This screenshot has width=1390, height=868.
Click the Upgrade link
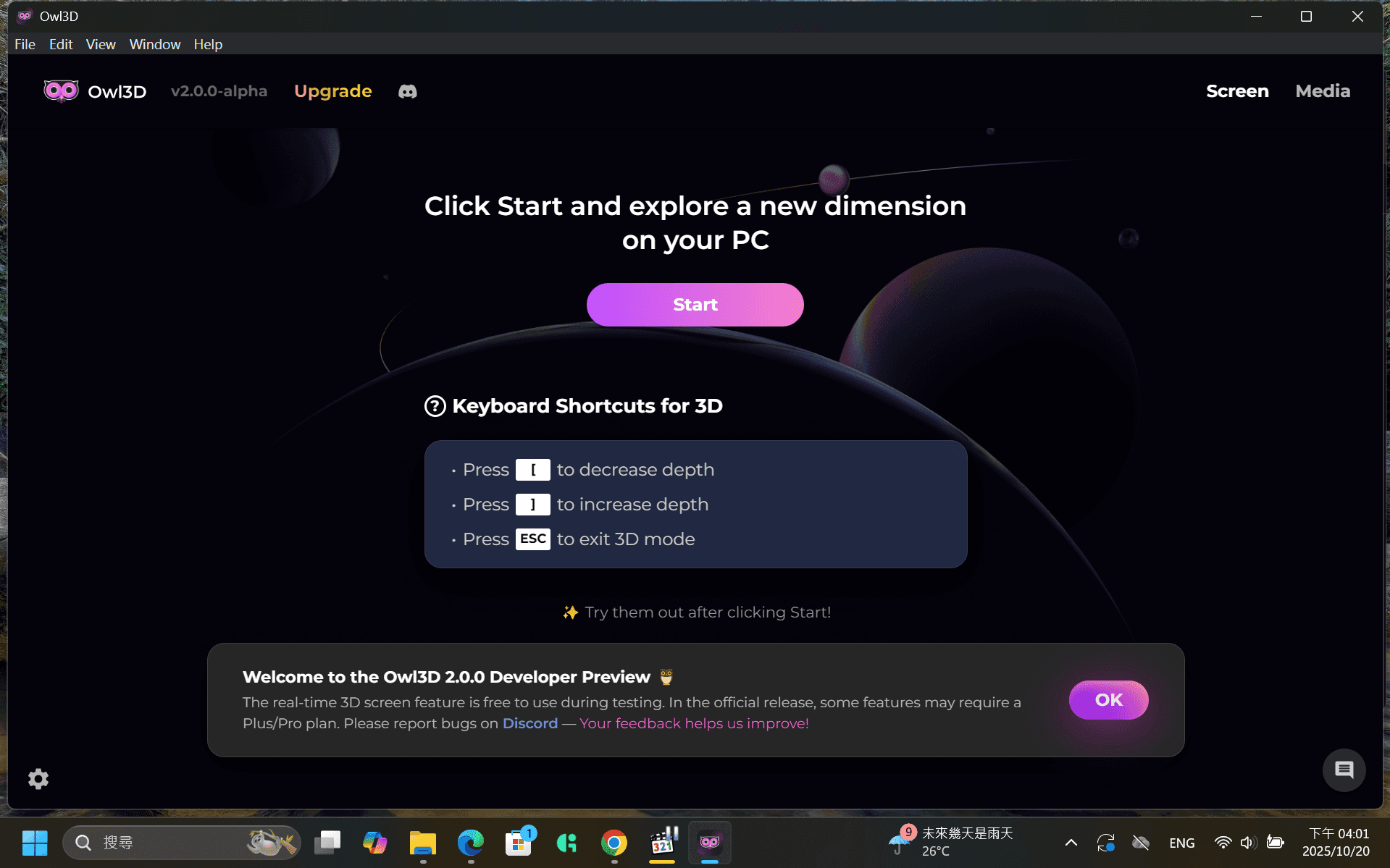point(333,91)
